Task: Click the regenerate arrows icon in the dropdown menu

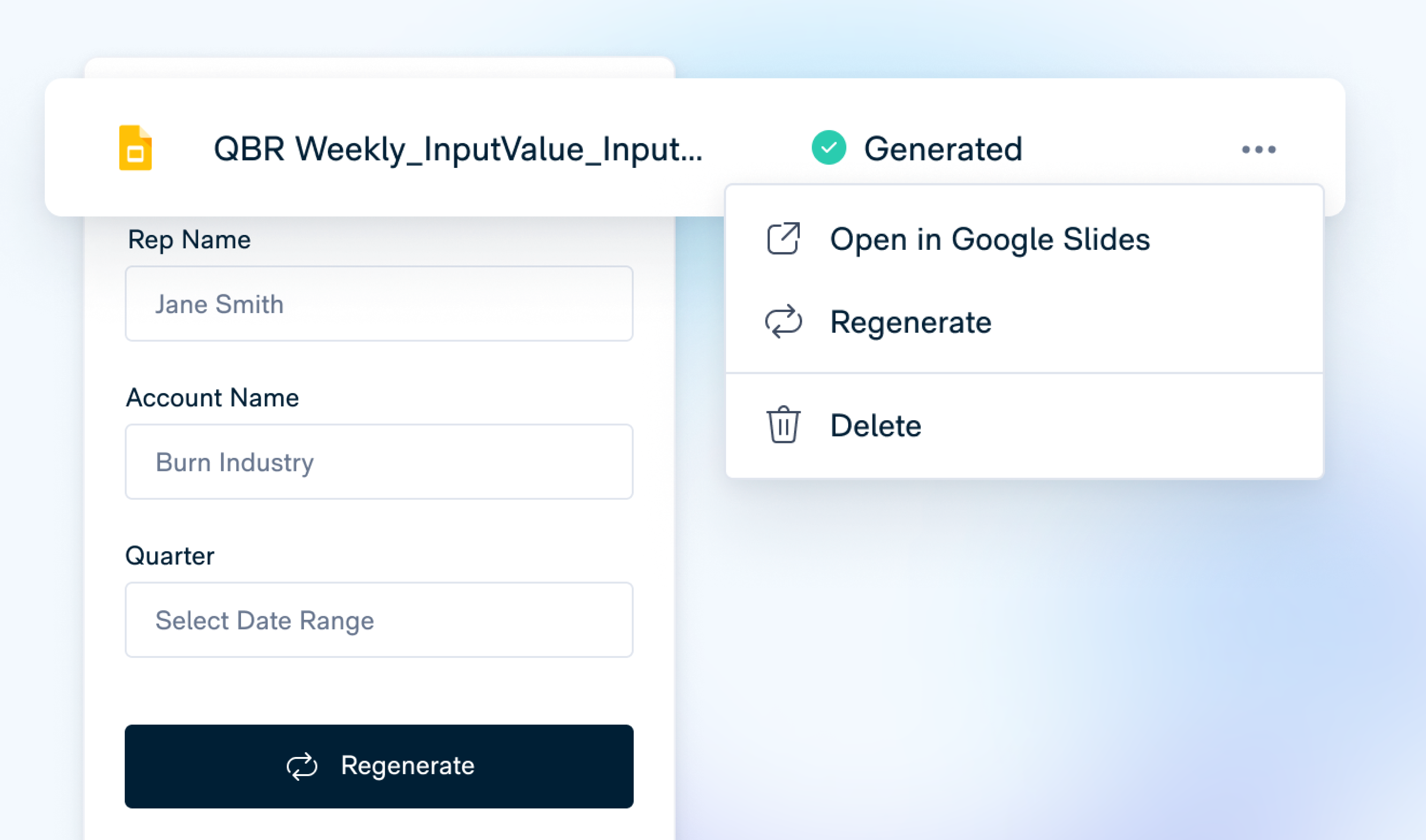Action: point(784,322)
